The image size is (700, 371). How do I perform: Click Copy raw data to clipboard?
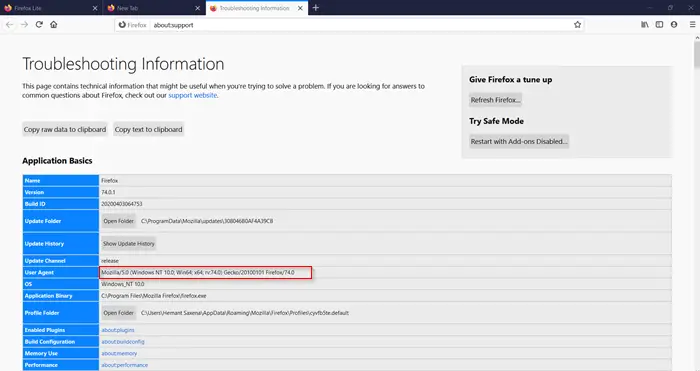click(65, 129)
